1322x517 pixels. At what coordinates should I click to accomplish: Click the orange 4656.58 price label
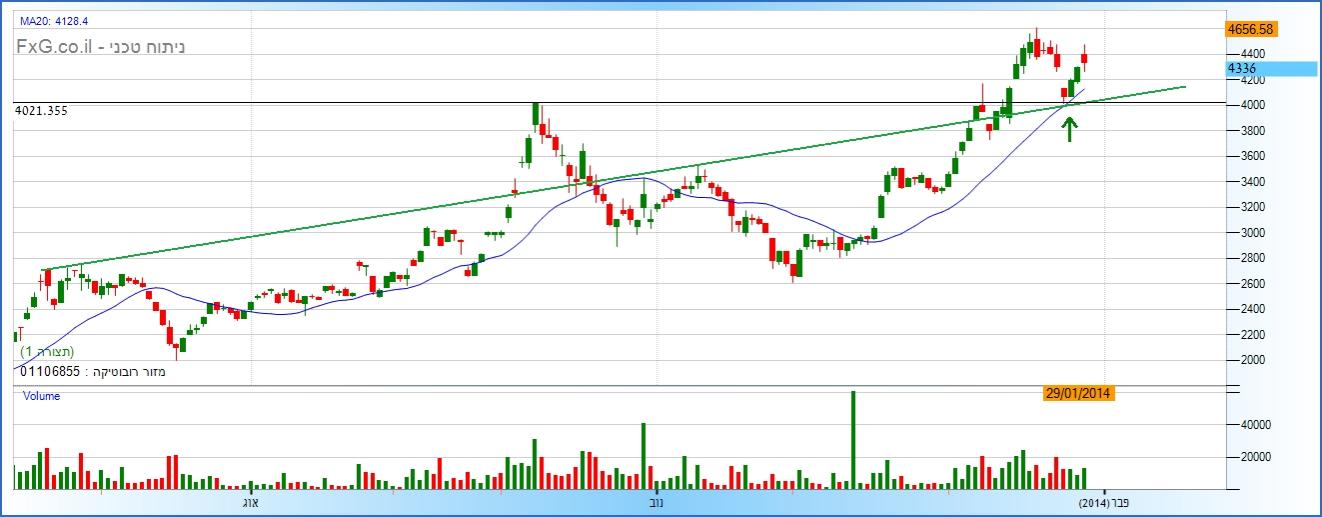click(x=1254, y=30)
